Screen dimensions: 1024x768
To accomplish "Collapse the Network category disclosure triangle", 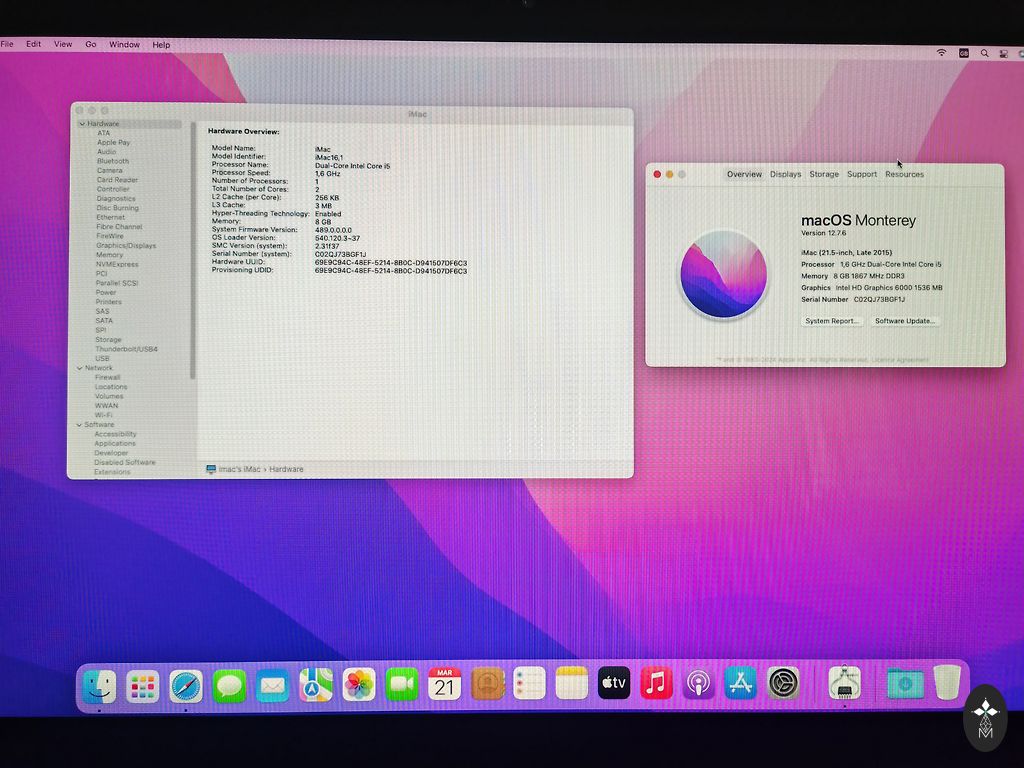I will (x=80, y=368).
